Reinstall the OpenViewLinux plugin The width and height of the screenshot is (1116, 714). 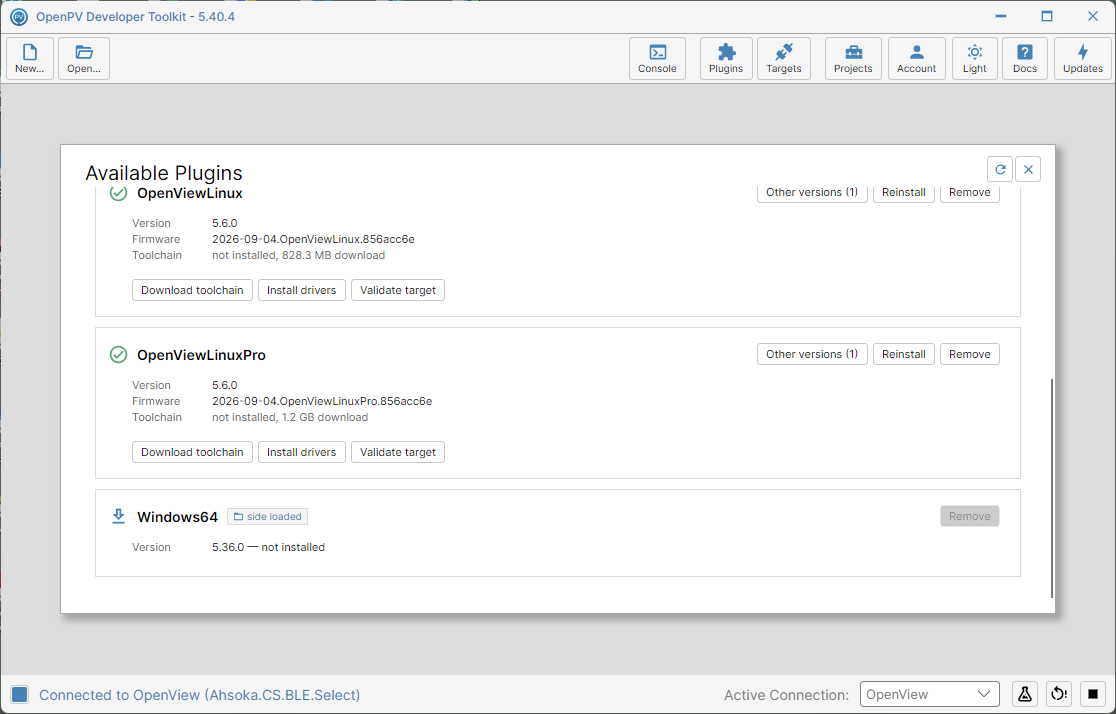[x=904, y=193]
